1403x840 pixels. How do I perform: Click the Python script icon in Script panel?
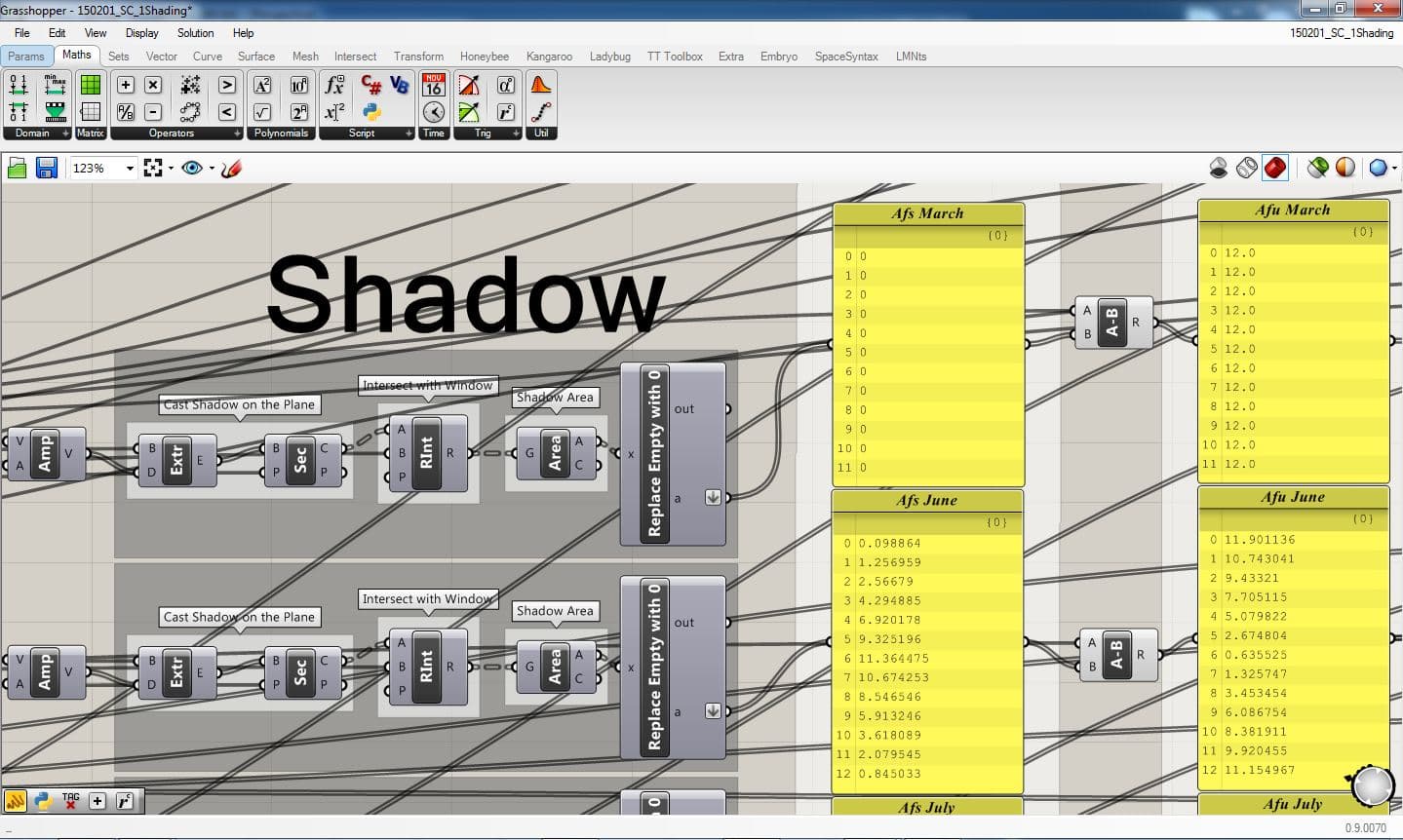coord(370,111)
